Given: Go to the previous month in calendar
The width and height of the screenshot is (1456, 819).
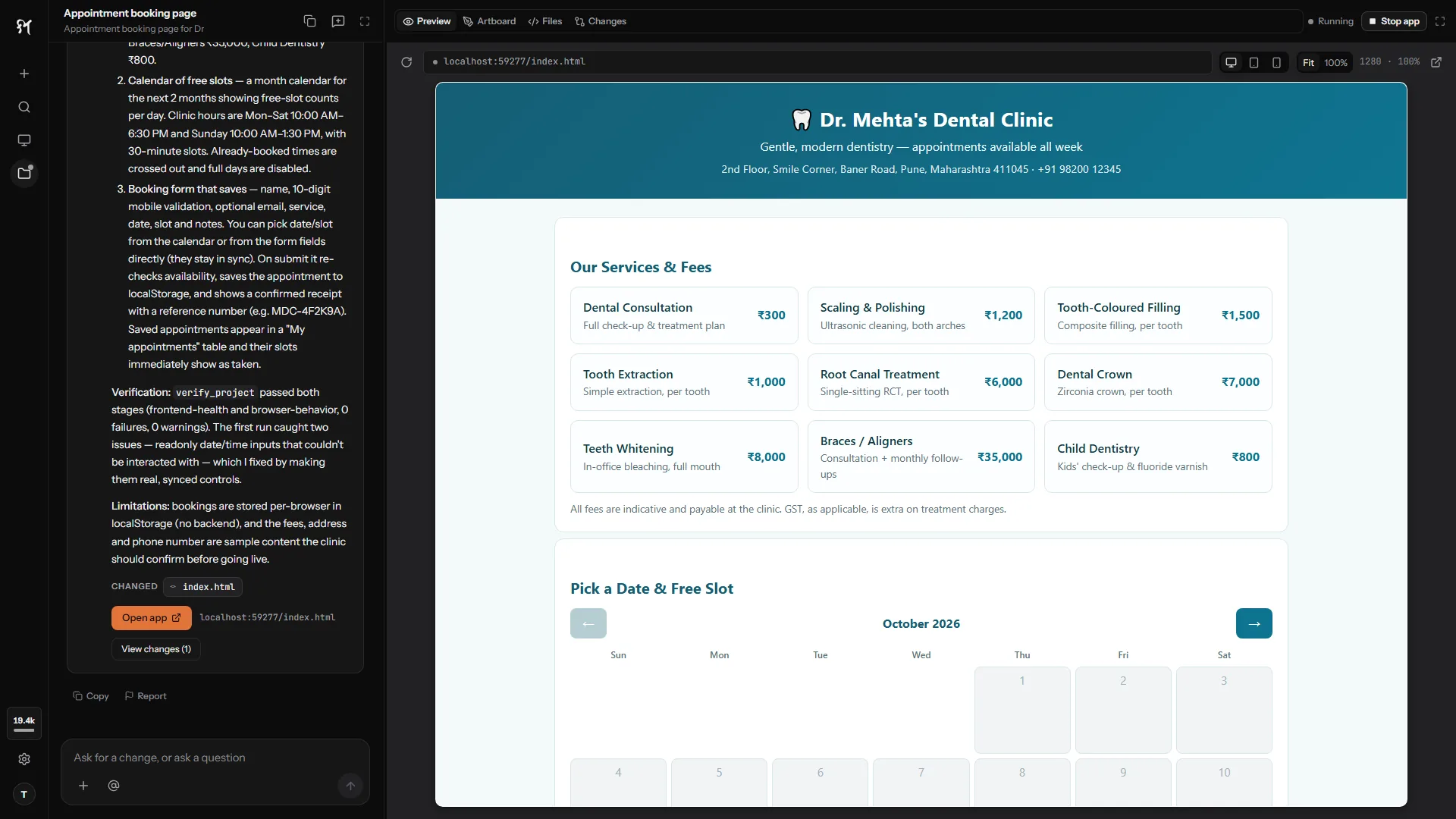Looking at the screenshot, I should tap(588, 623).
